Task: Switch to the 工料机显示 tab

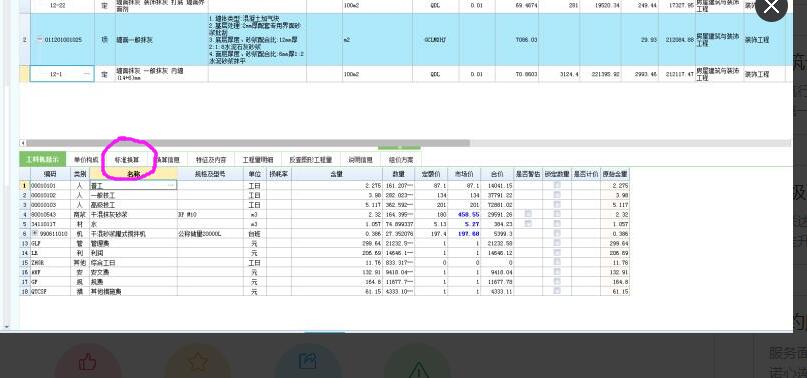Action: click(x=43, y=159)
